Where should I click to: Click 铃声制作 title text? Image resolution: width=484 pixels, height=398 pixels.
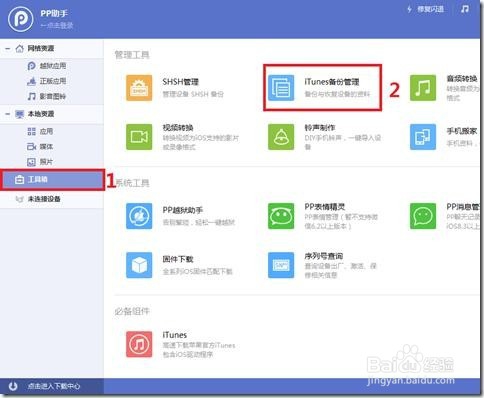click(320, 128)
